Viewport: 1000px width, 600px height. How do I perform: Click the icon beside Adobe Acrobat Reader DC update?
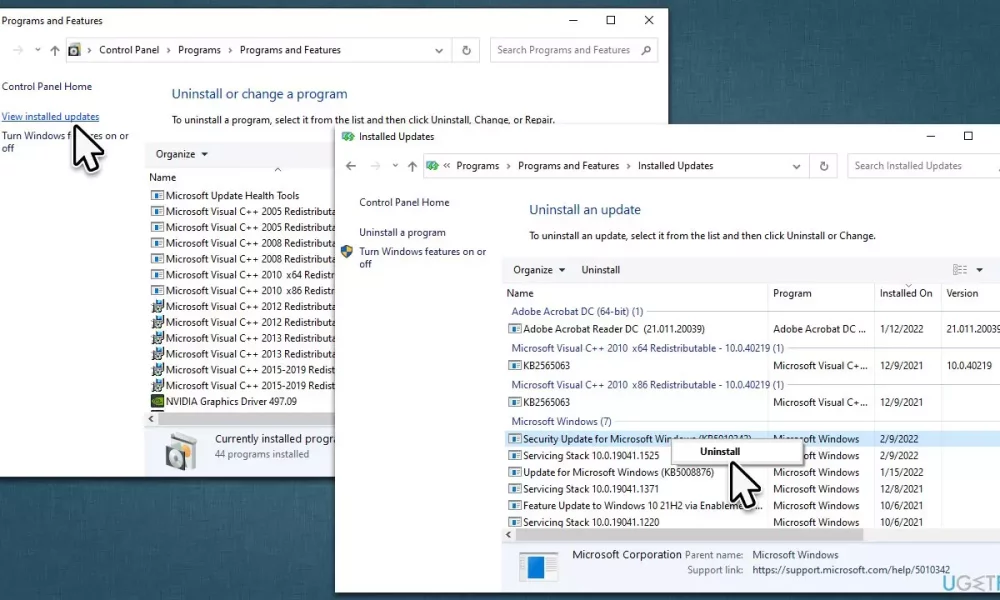click(514, 329)
